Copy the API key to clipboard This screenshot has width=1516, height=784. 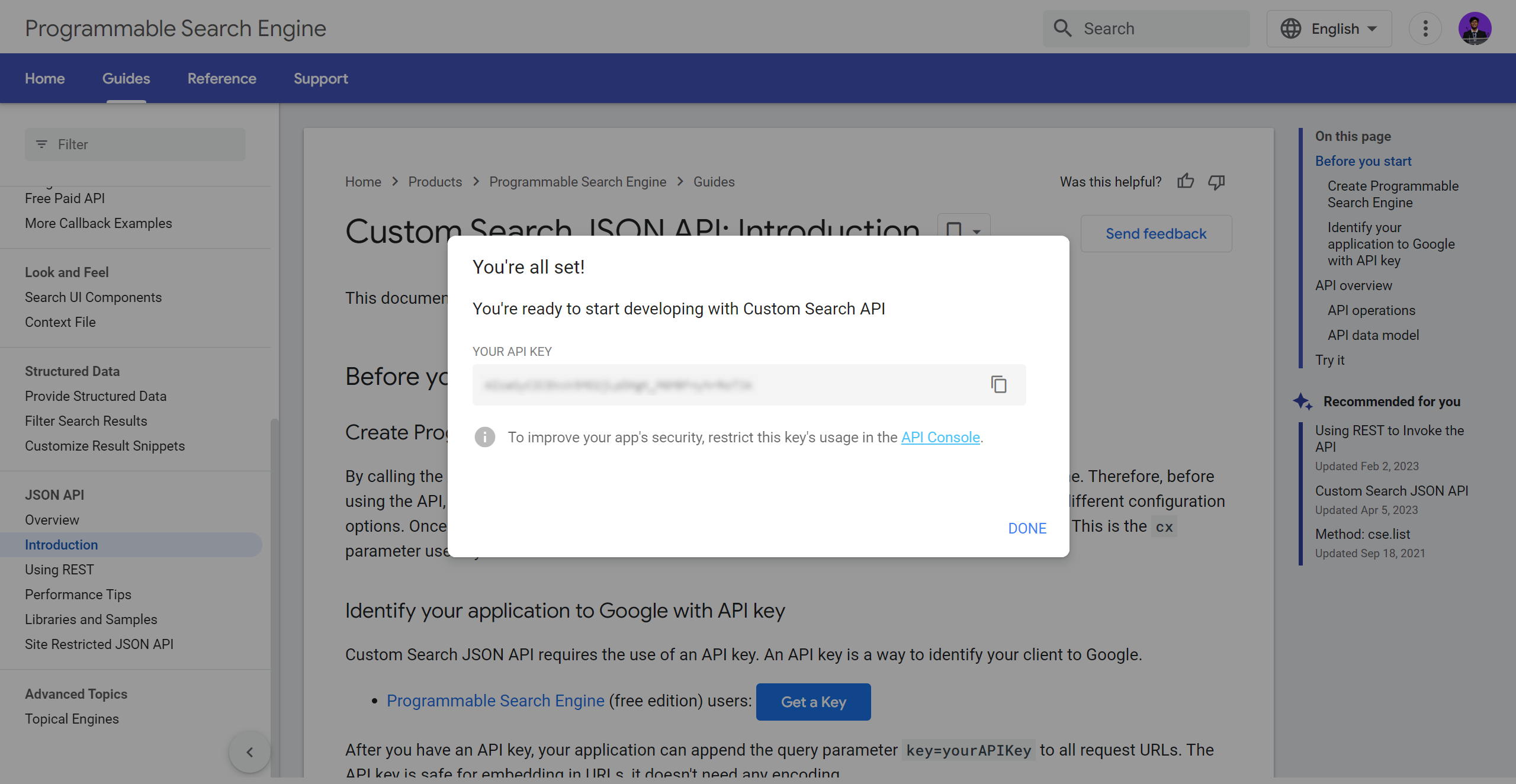[x=998, y=385]
